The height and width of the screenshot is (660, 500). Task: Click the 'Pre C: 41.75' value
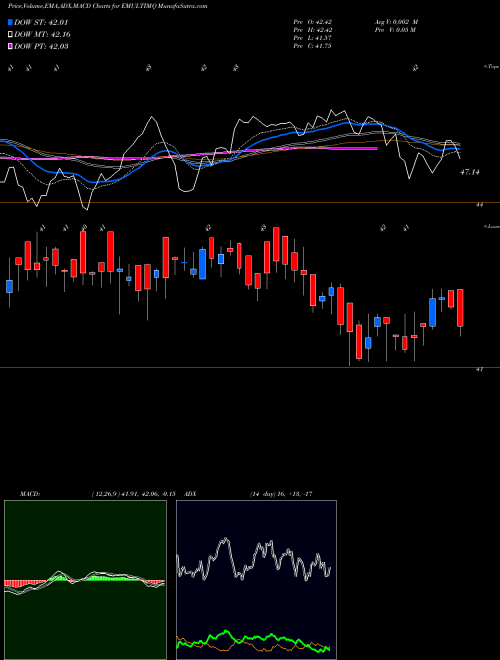pos(312,46)
